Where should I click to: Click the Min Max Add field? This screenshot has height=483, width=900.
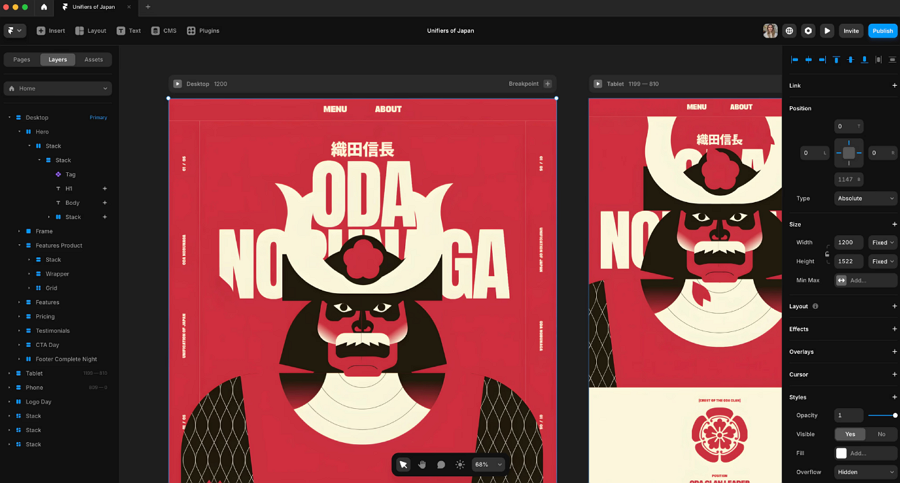[x=865, y=281]
